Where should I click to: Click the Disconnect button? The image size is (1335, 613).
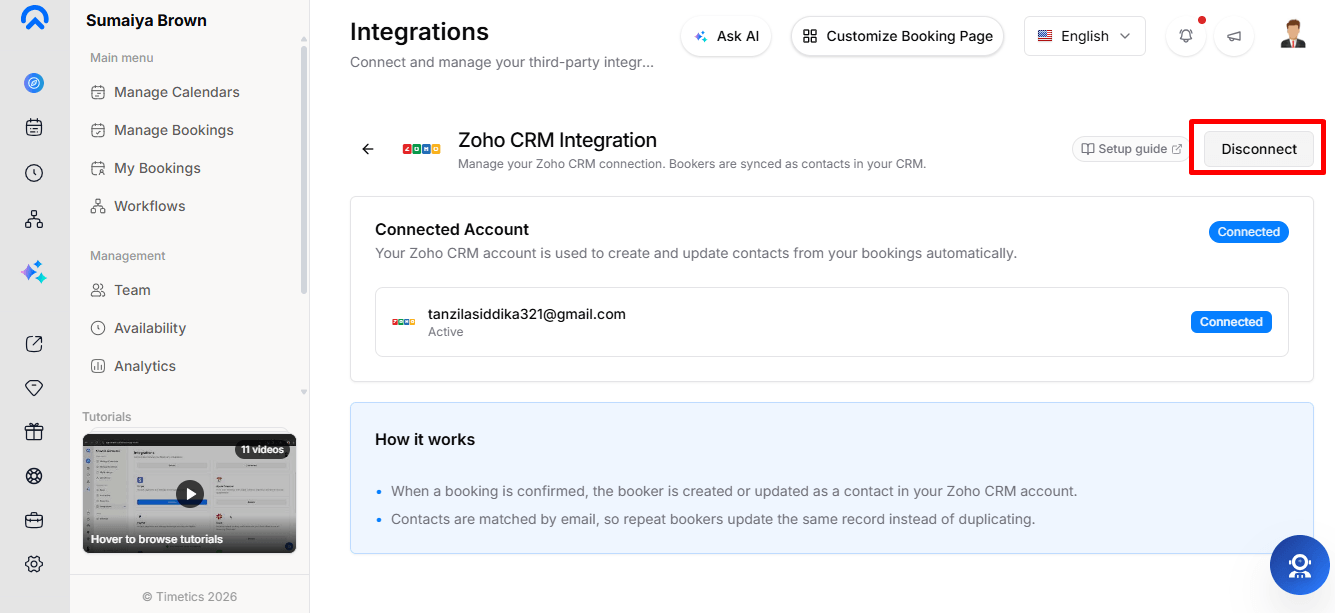(x=1259, y=149)
